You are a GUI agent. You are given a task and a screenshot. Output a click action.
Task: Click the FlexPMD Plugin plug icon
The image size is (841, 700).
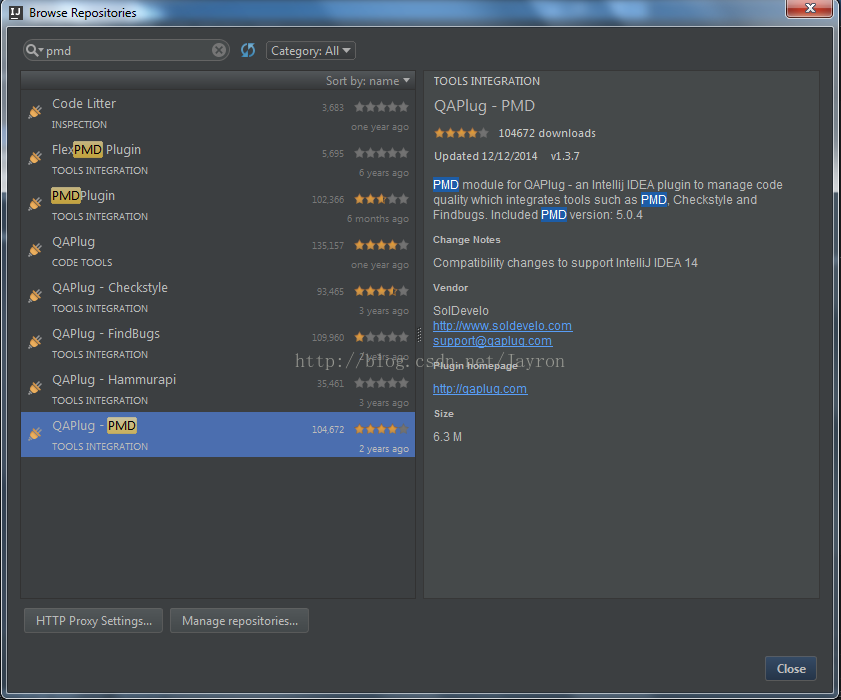coord(35,158)
